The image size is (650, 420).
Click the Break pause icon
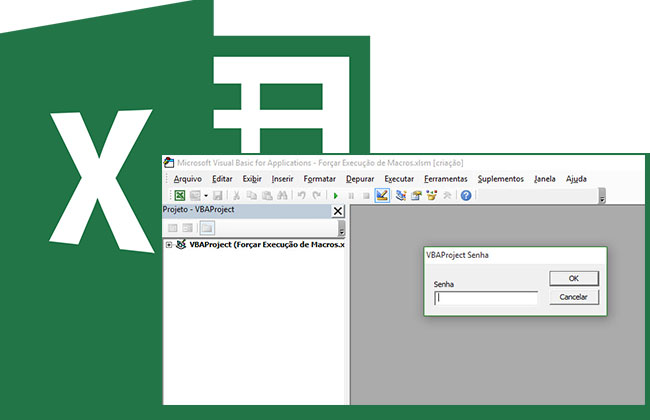(351, 196)
